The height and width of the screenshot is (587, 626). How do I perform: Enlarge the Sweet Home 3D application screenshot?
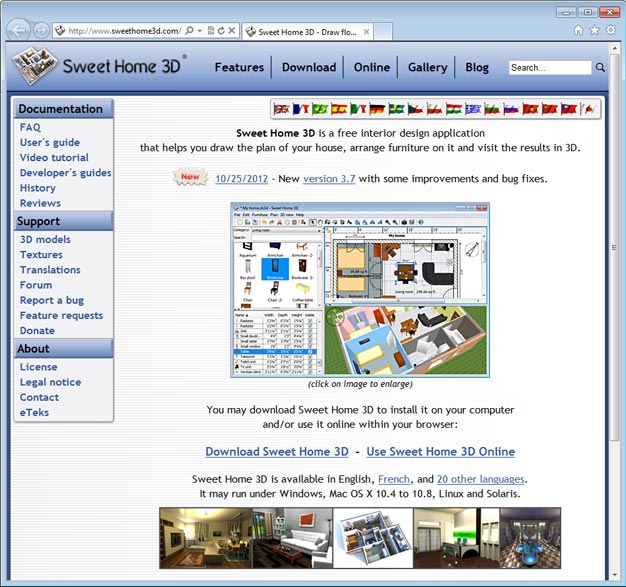(360, 290)
